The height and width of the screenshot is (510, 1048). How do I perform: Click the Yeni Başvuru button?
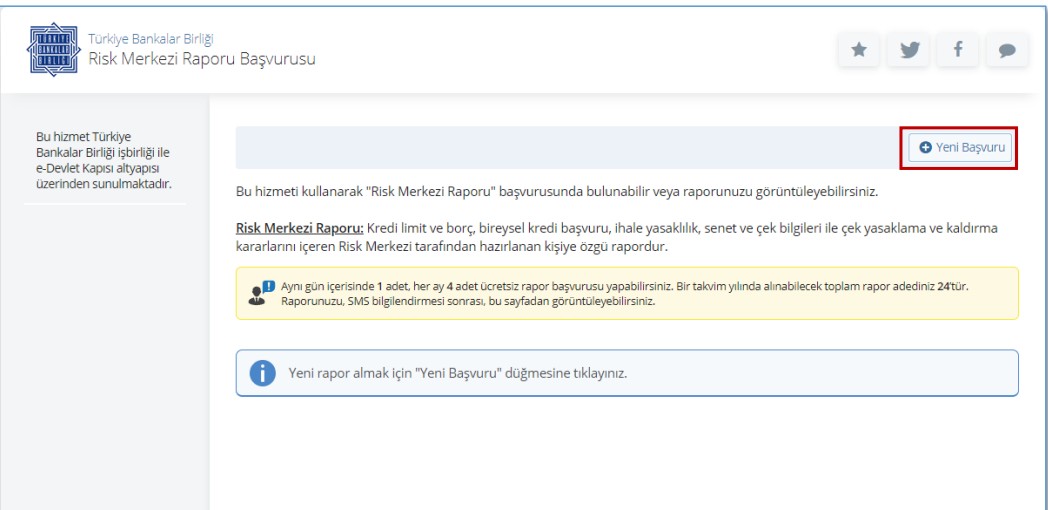click(x=960, y=148)
